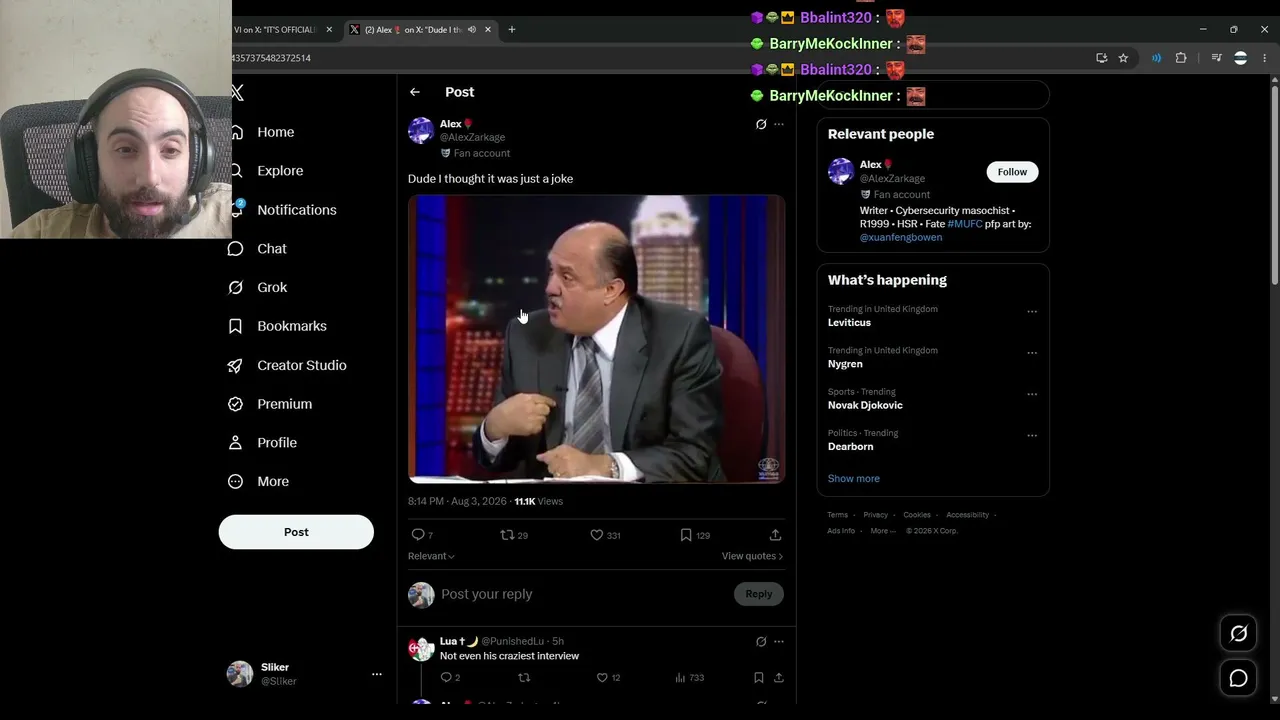Open the Grok icon on Alex's post
The height and width of the screenshot is (720, 1280).
[x=761, y=124]
